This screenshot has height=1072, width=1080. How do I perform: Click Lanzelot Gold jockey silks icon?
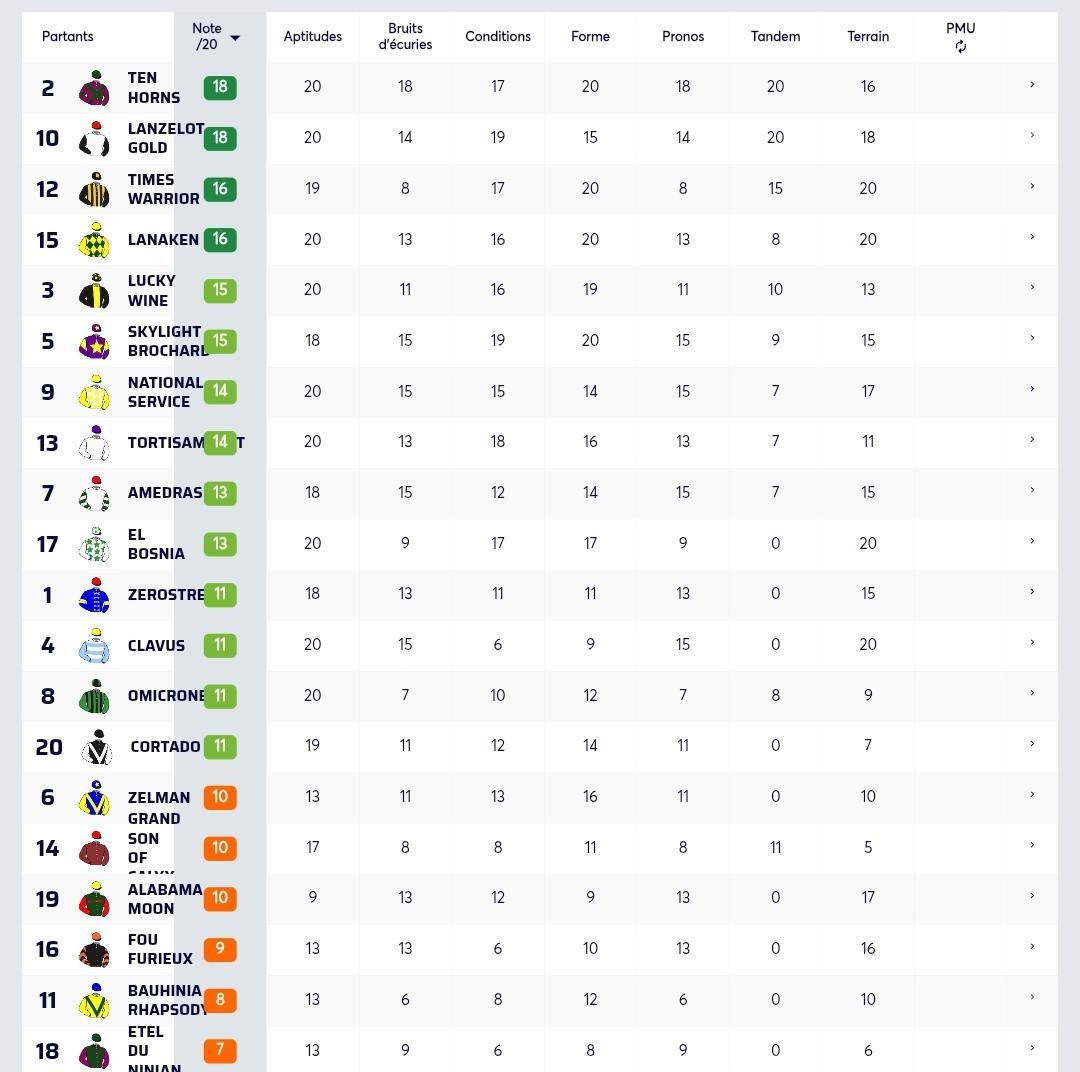pos(94,138)
